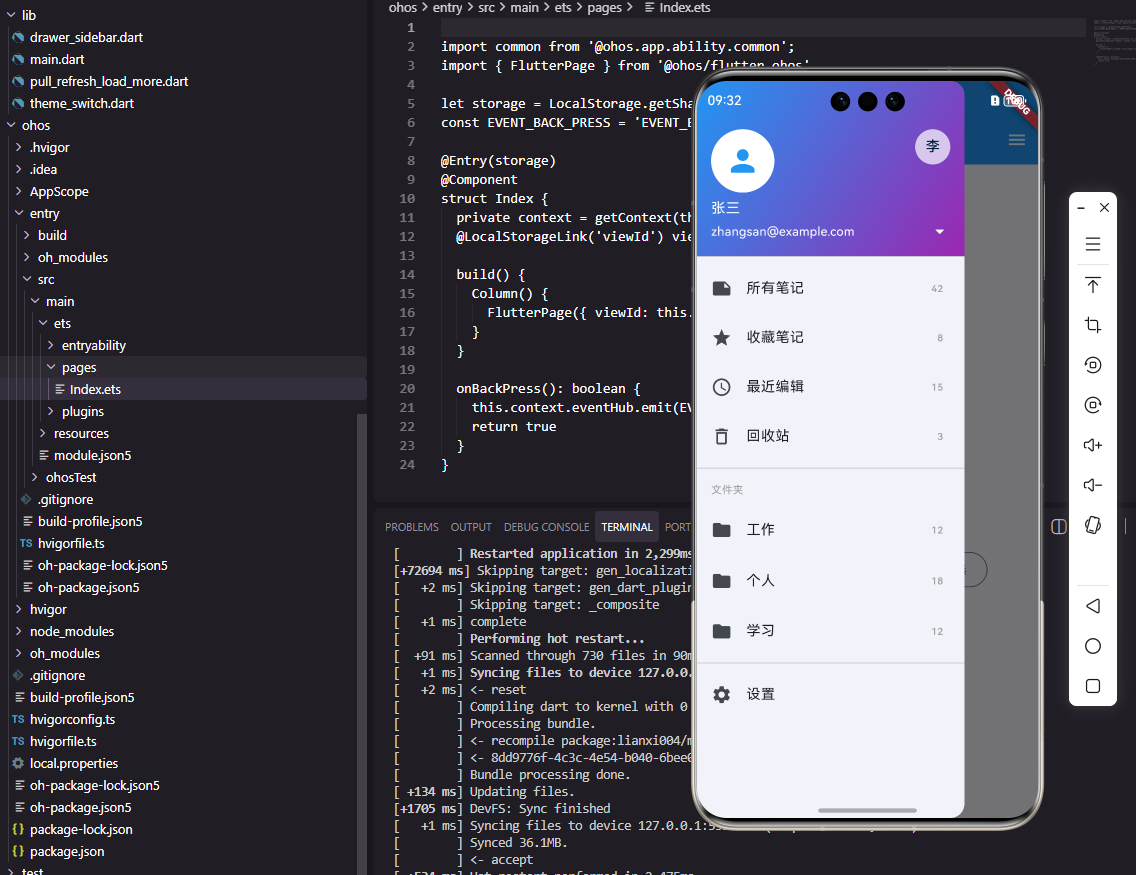
Task: Switch to the OUTPUT tab
Action: click(x=471, y=527)
